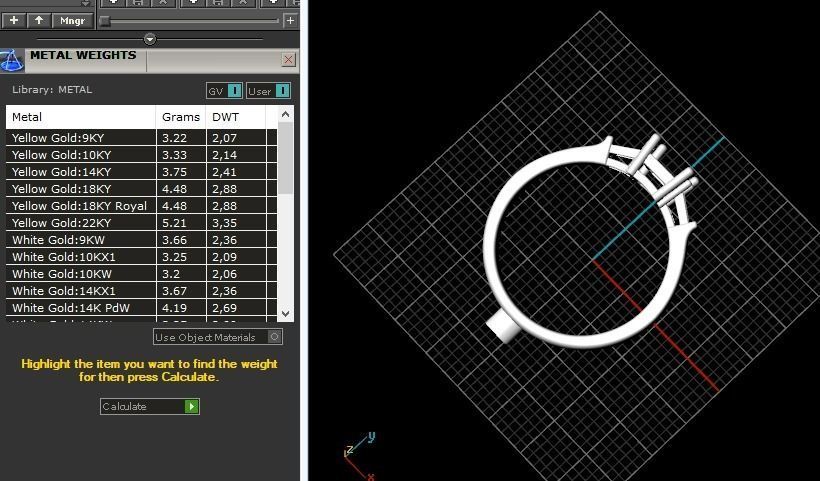Select the Yellow Gold:18KY Royal row
This screenshot has height=481, width=820.
coord(141,206)
